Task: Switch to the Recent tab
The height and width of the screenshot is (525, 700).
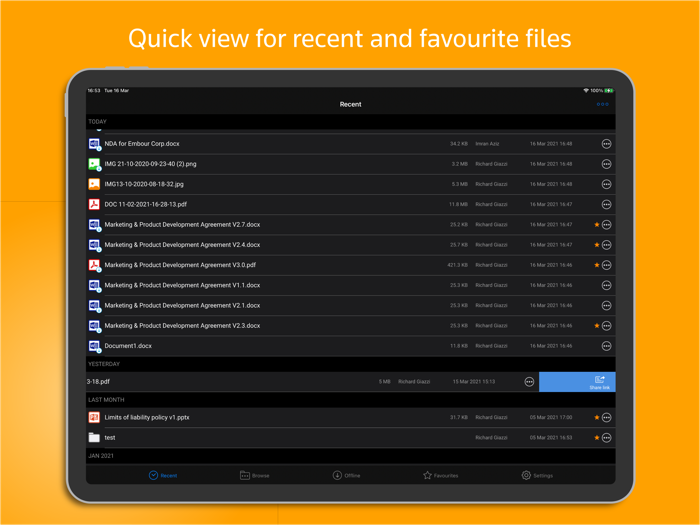Action: coord(163,475)
